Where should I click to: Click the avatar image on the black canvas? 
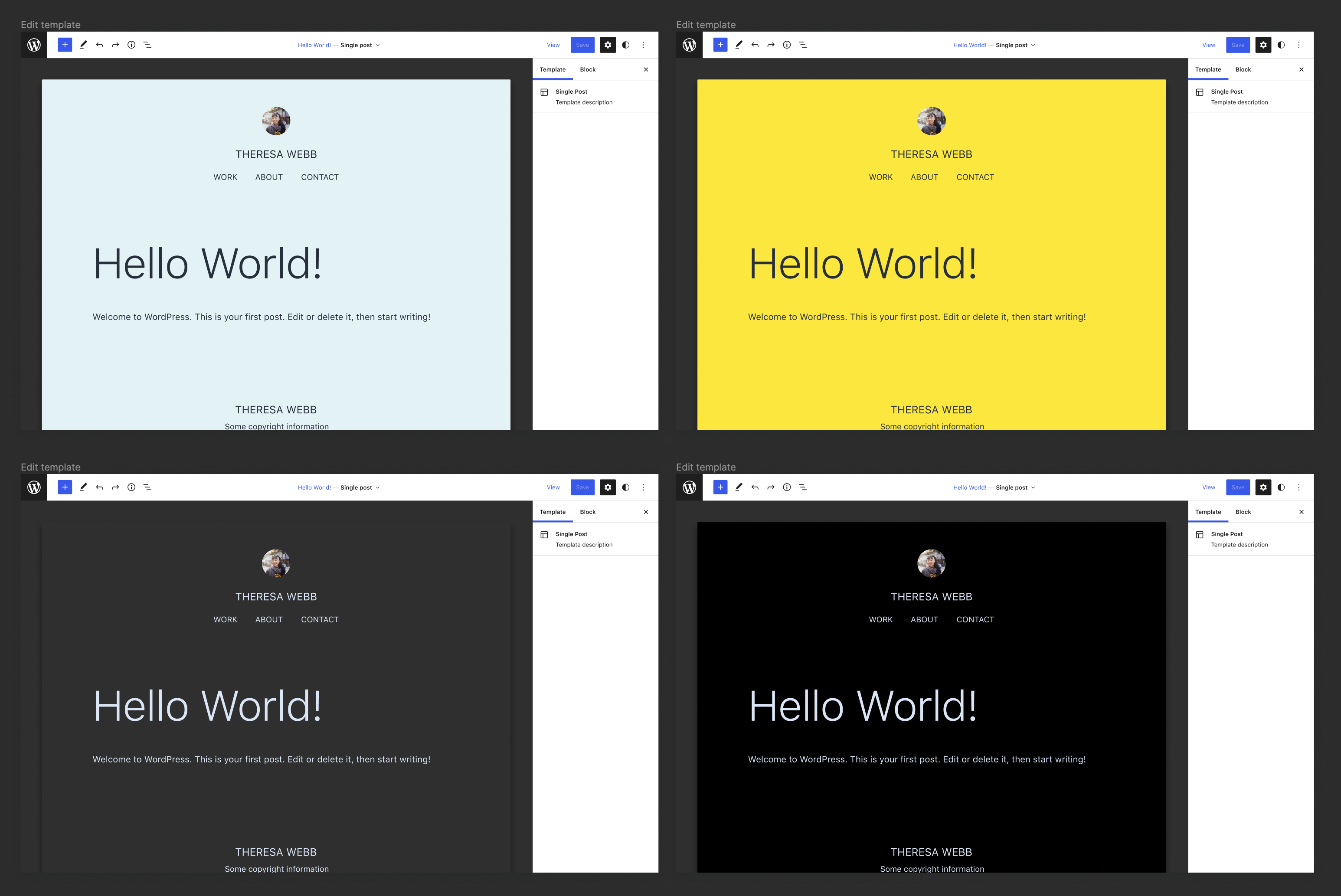point(931,563)
